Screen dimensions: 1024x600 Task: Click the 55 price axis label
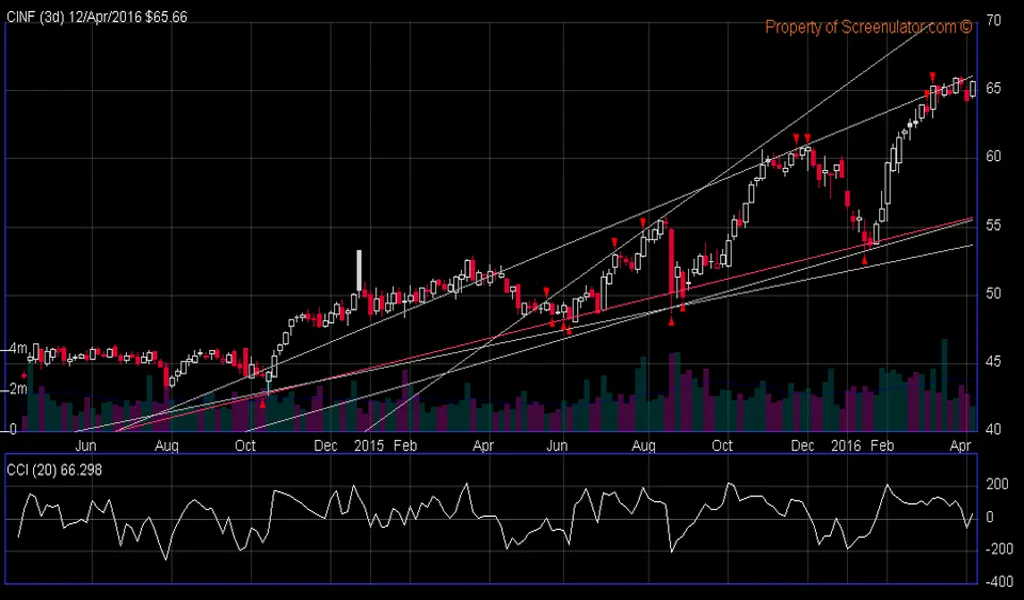pyautogui.click(x=993, y=225)
